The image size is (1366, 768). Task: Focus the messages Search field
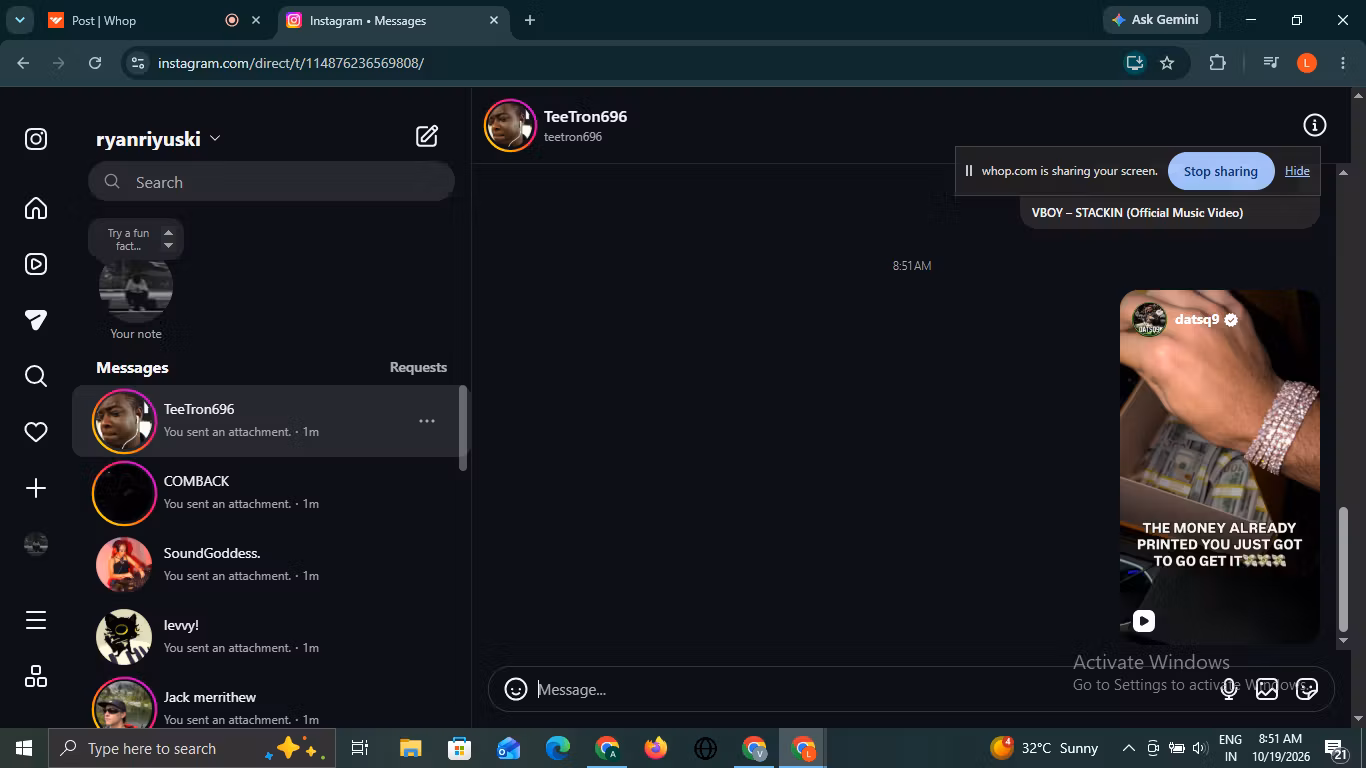(271, 182)
